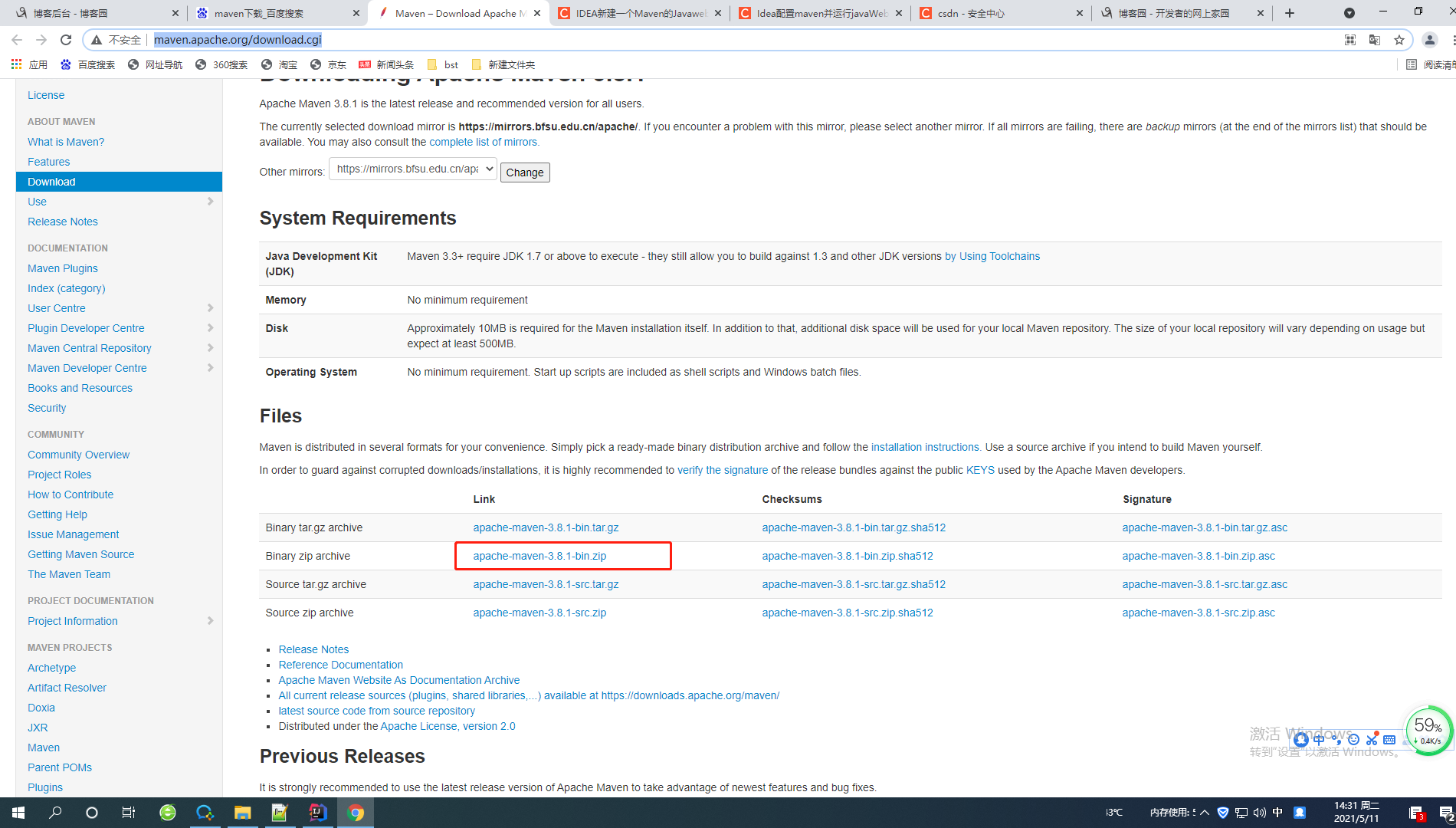
Task: Open the Apps bookmarks shortcut
Action: [29, 64]
